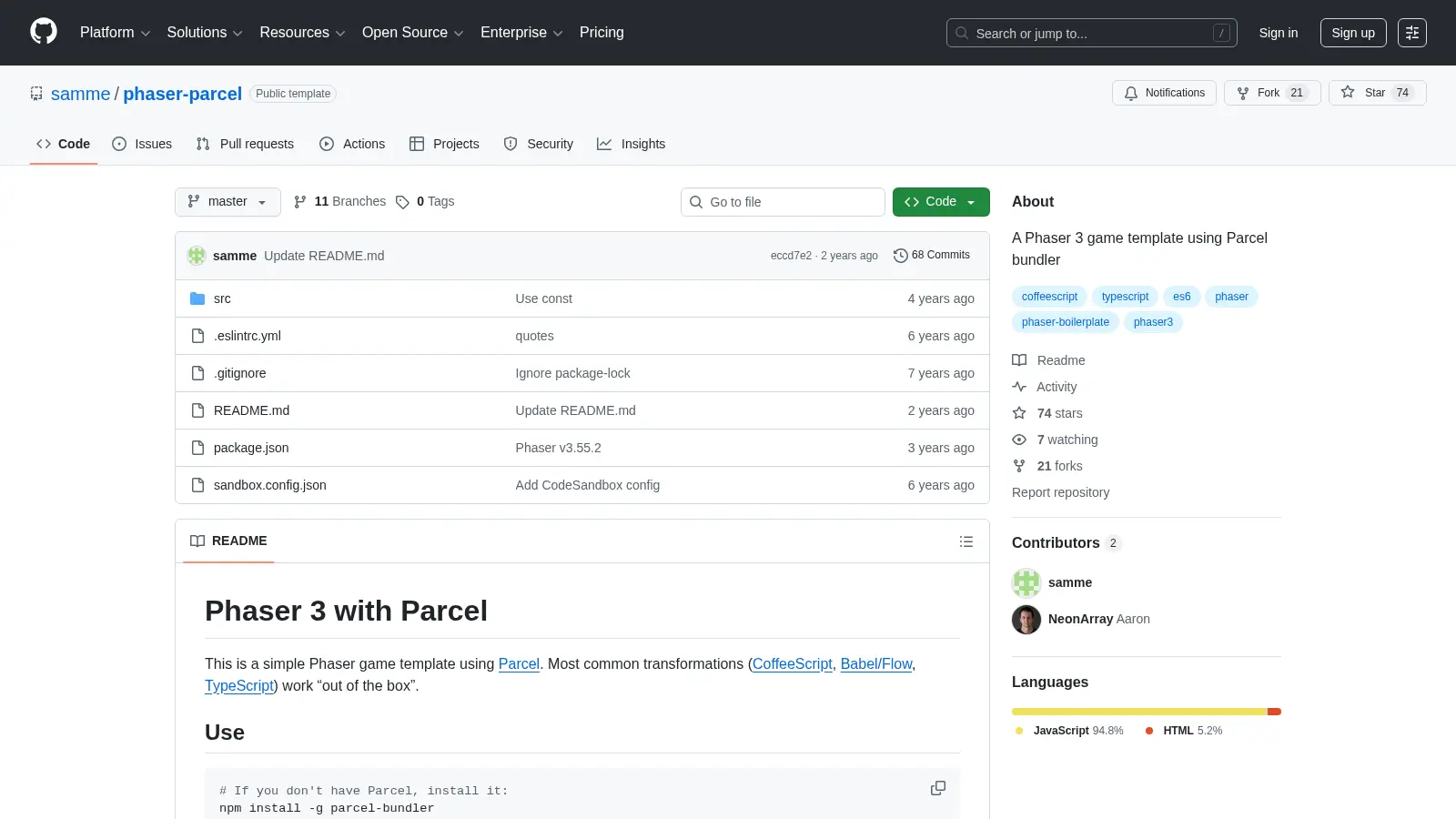
Task: Click samme avatar in commit row
Action: pos(197,256)
